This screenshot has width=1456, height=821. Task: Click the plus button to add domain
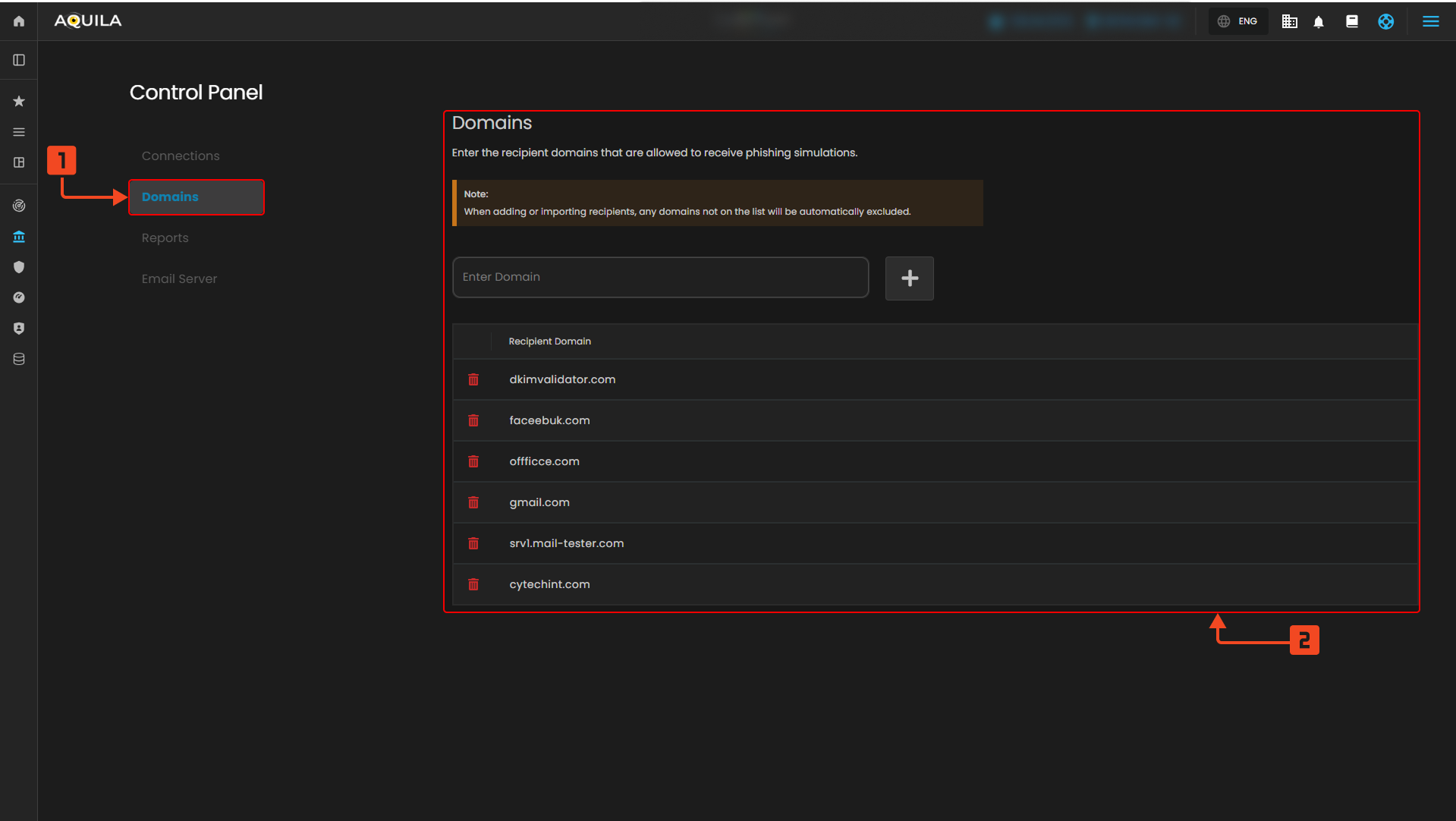pos(909,278)
